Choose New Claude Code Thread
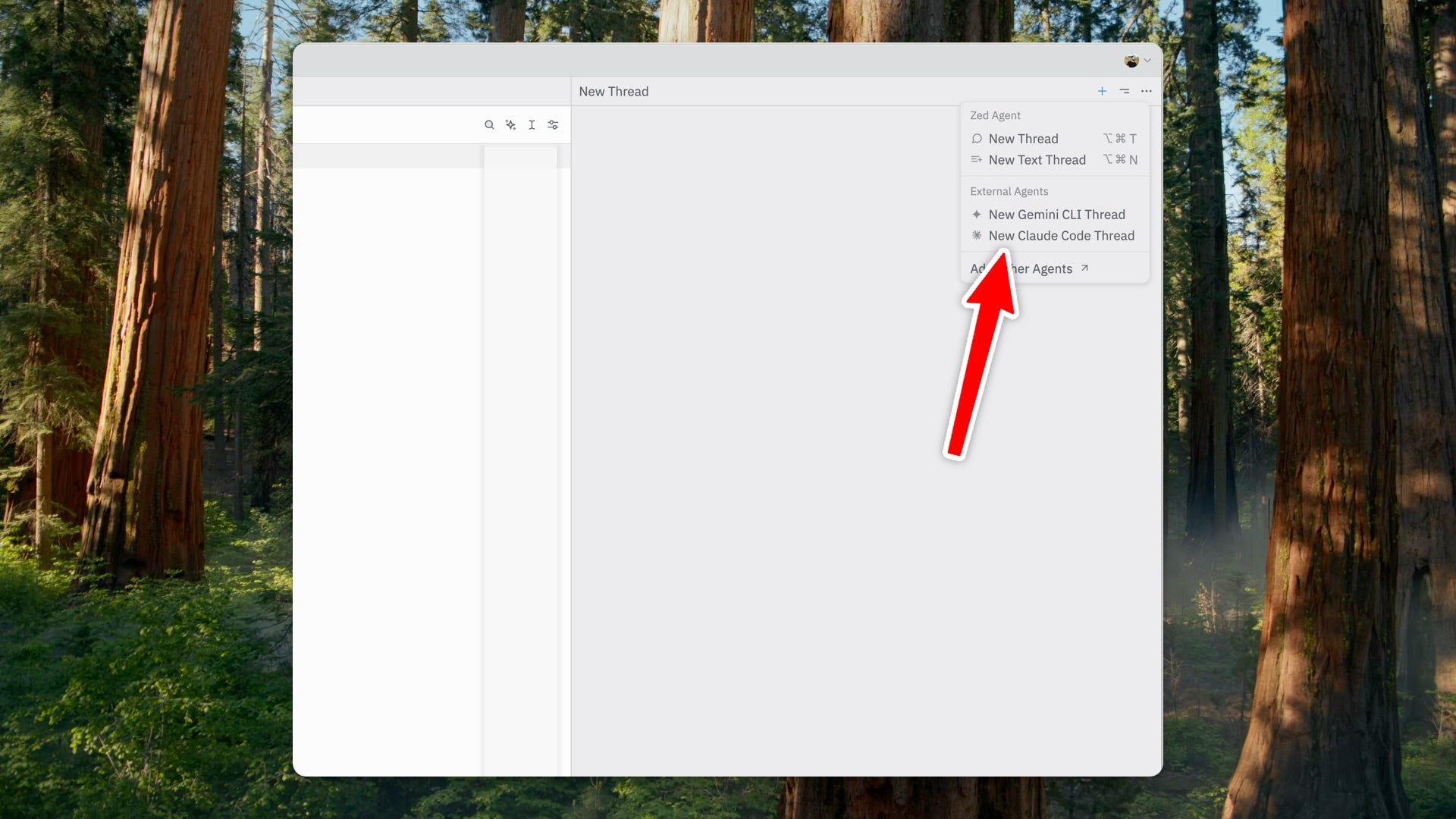 (1055, 236)
